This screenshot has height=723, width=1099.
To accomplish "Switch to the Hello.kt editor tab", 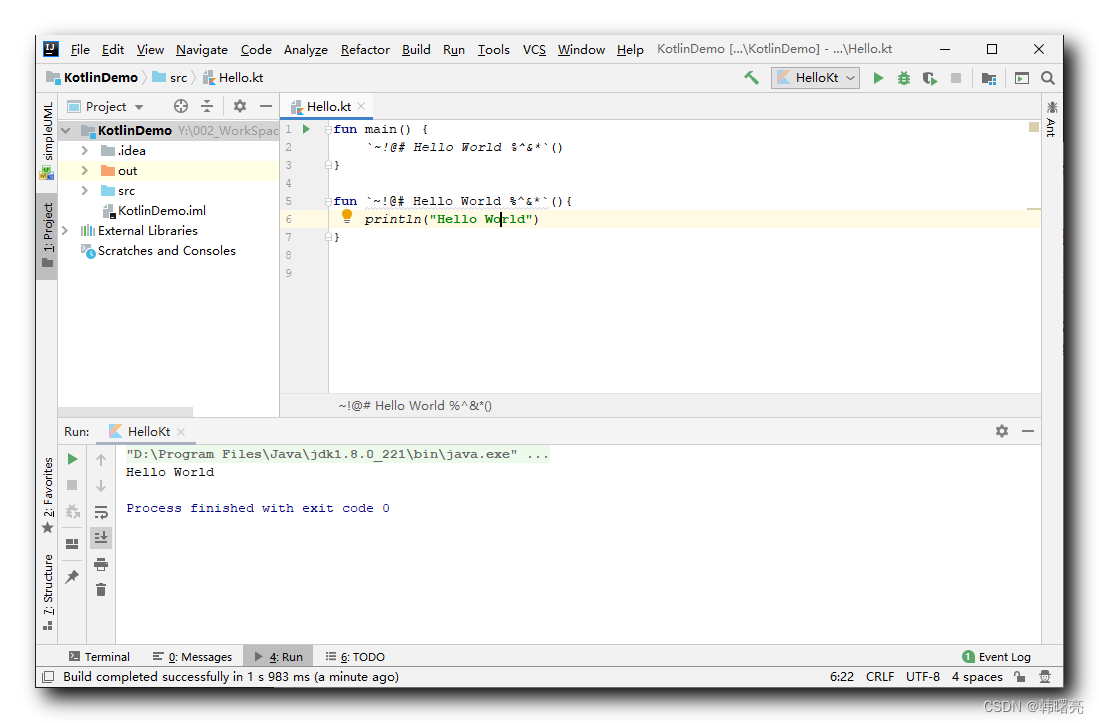I will [x=328, y=106].
